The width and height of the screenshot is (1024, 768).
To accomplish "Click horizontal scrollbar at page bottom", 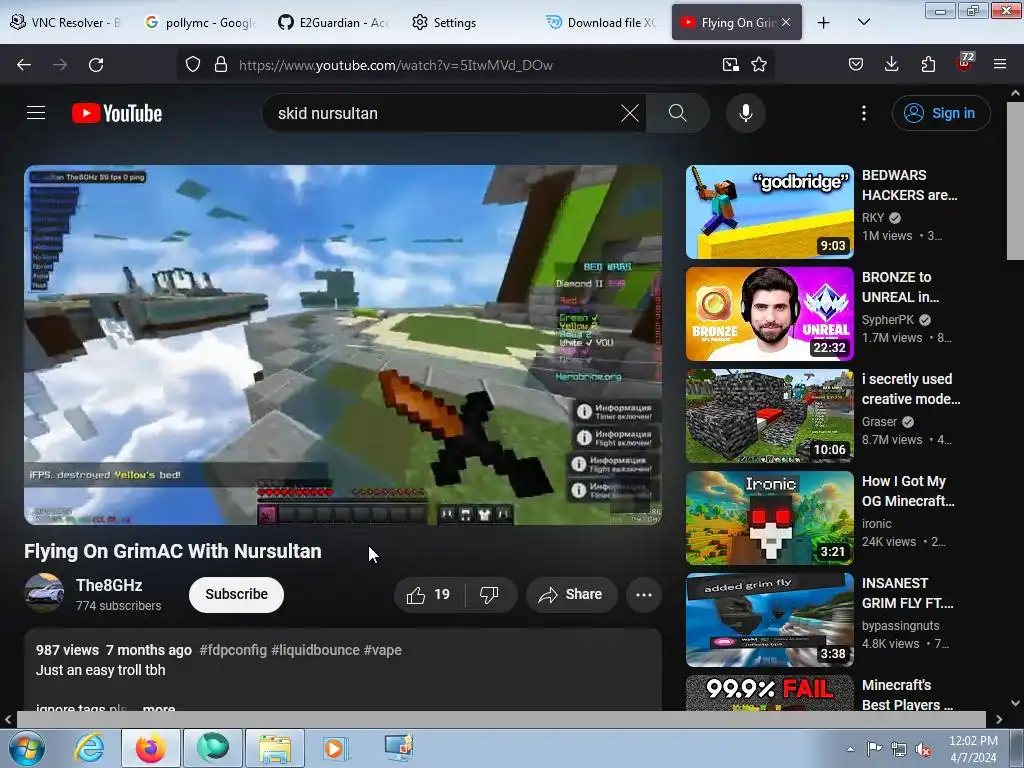I will 501,720.
